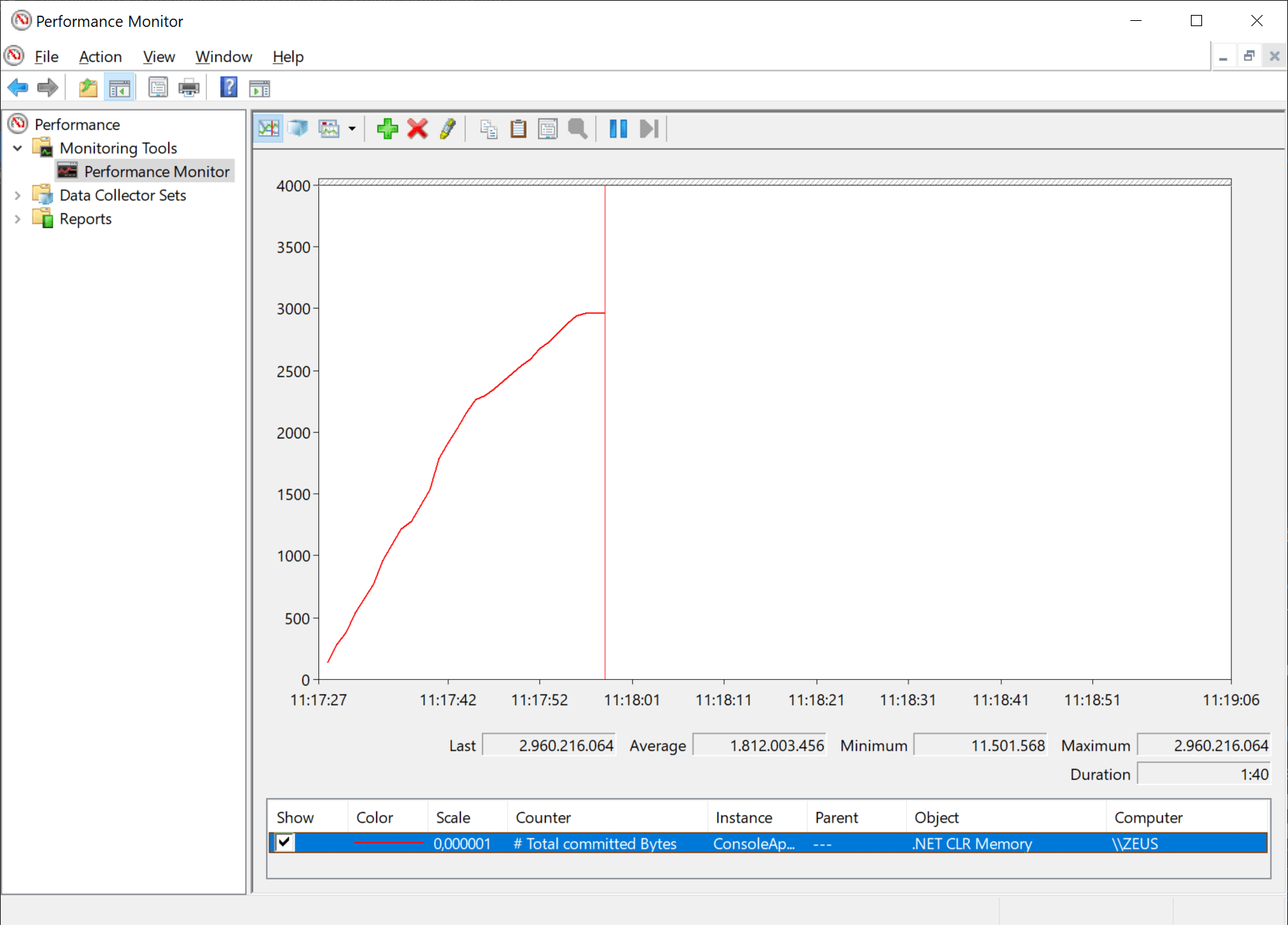
Task: Click the Performance Monitor title bar icon
Action: 22,20
